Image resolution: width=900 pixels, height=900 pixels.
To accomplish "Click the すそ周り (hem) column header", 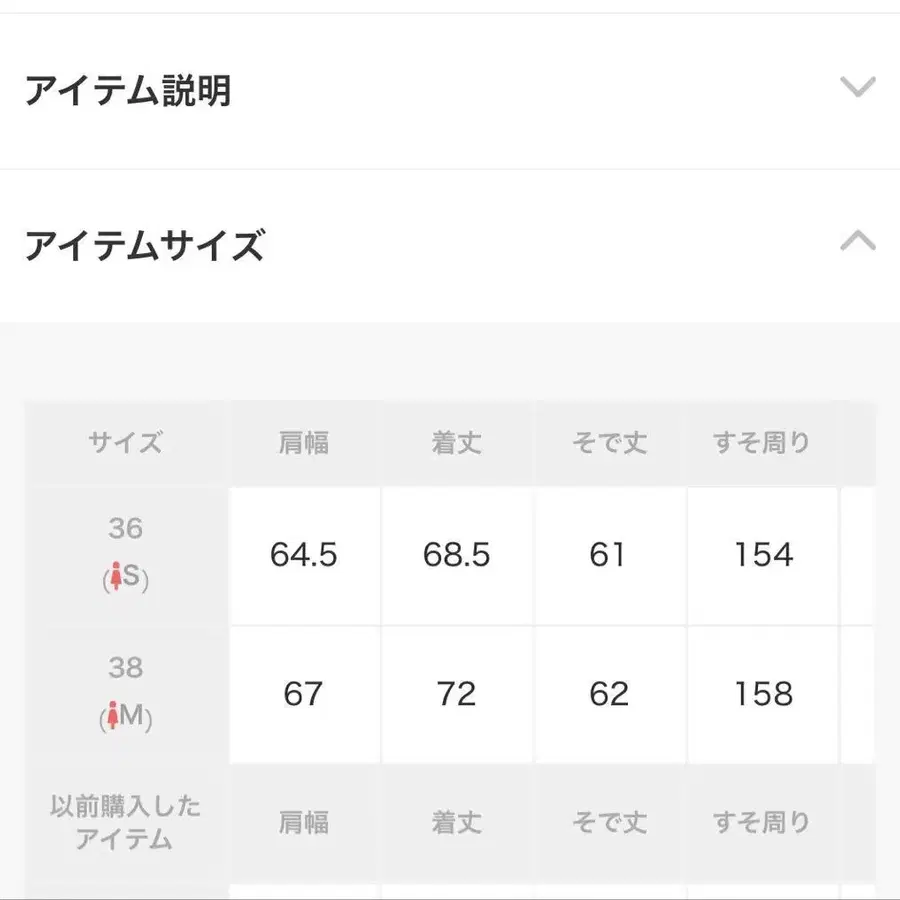I will coord(762,443).
